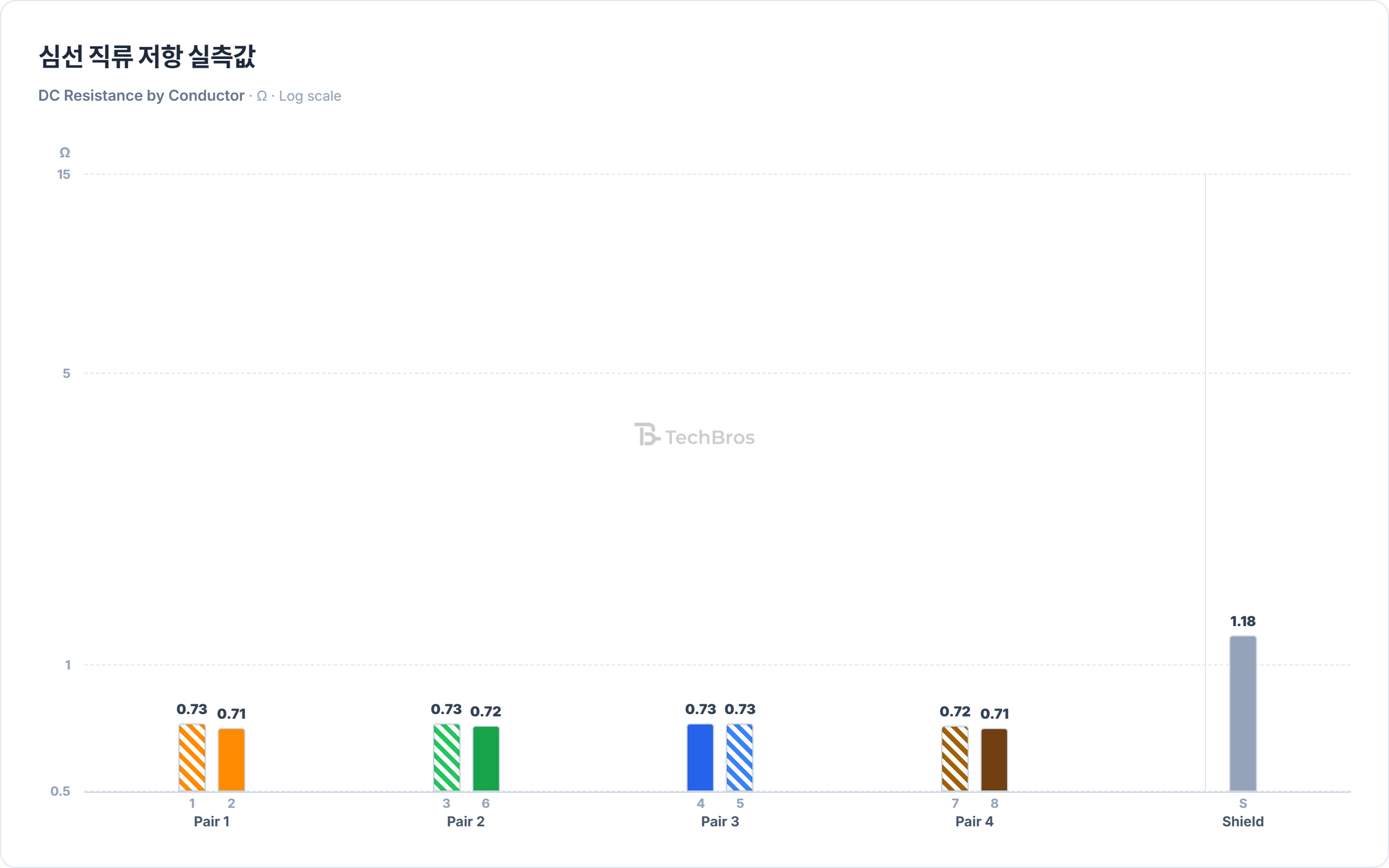The width and height of the screenshot is (1389, 868).
Task: Click the conductor number 1 tick label
Action: [x=192, y=804]
